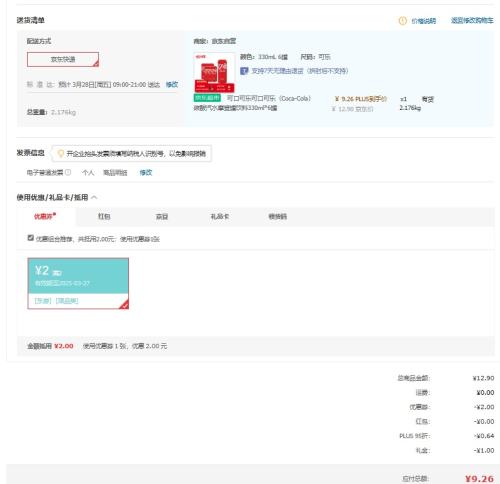Click the 商品明细 invoice content text

pos(115,173)
